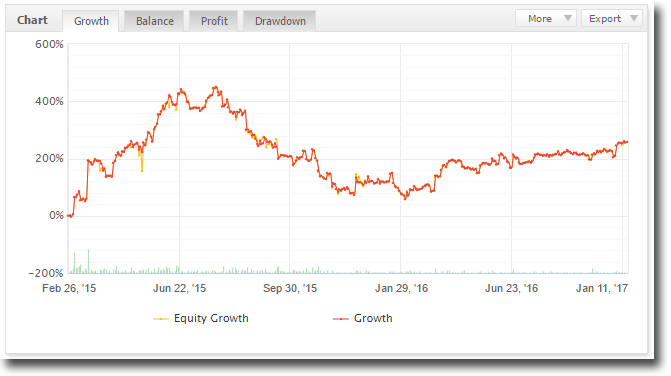Open the Export dropdown menu

(x=612, y=18)
